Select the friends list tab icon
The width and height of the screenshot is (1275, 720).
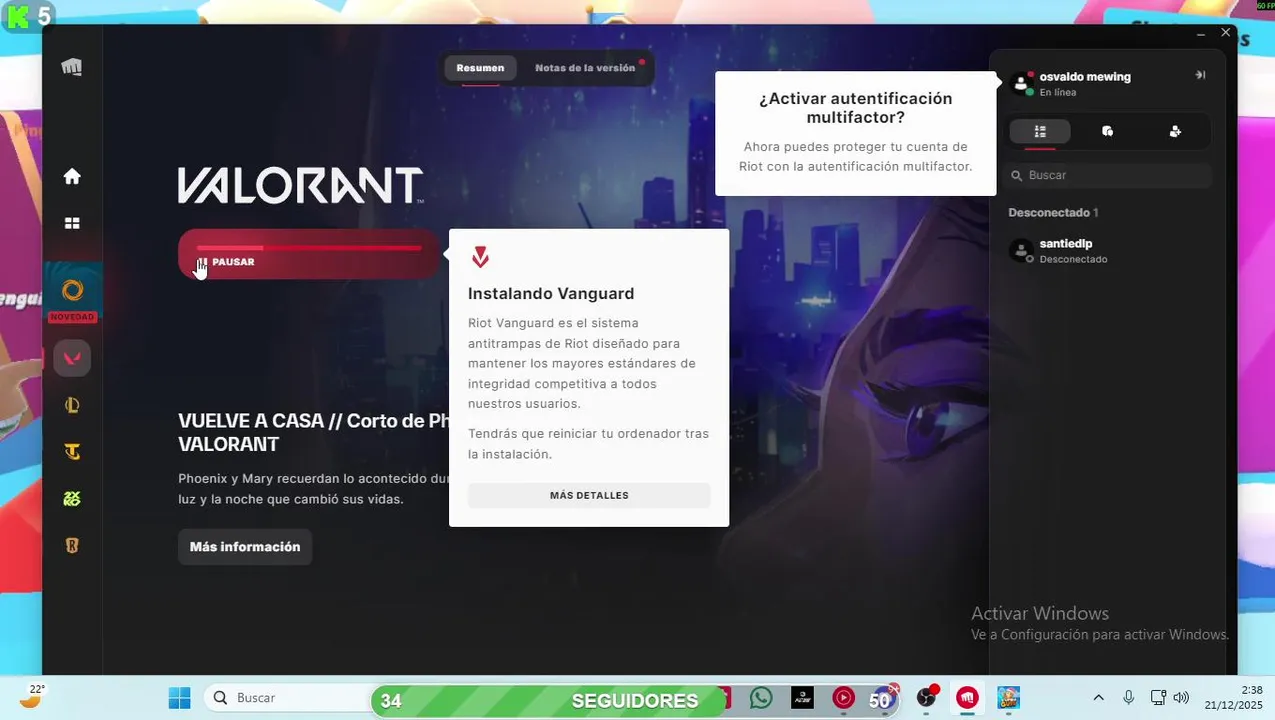[x=1040, y=131]
